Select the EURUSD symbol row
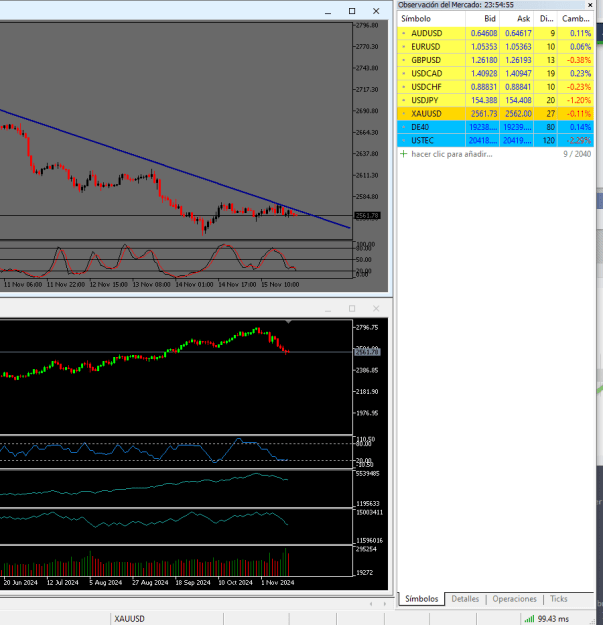Screen dimensions: 603x625 [495, 47]
